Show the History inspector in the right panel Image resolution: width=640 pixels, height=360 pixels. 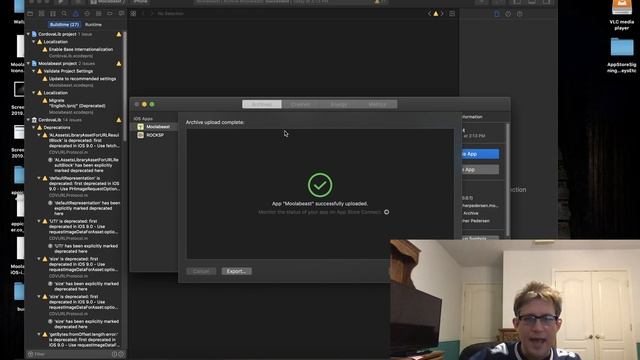[508, 14]
